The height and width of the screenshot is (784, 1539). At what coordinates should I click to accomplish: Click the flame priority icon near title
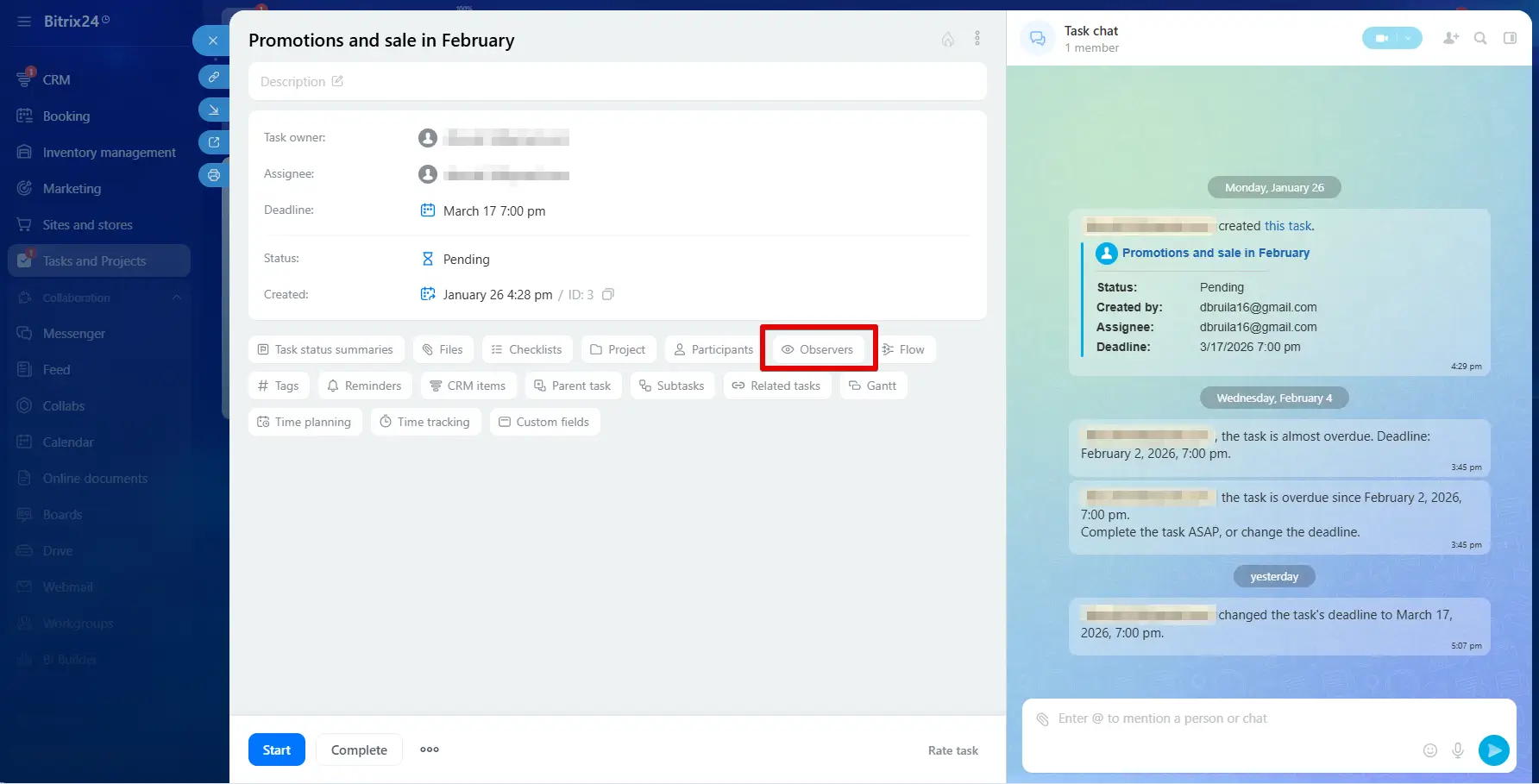pos(947,40)
